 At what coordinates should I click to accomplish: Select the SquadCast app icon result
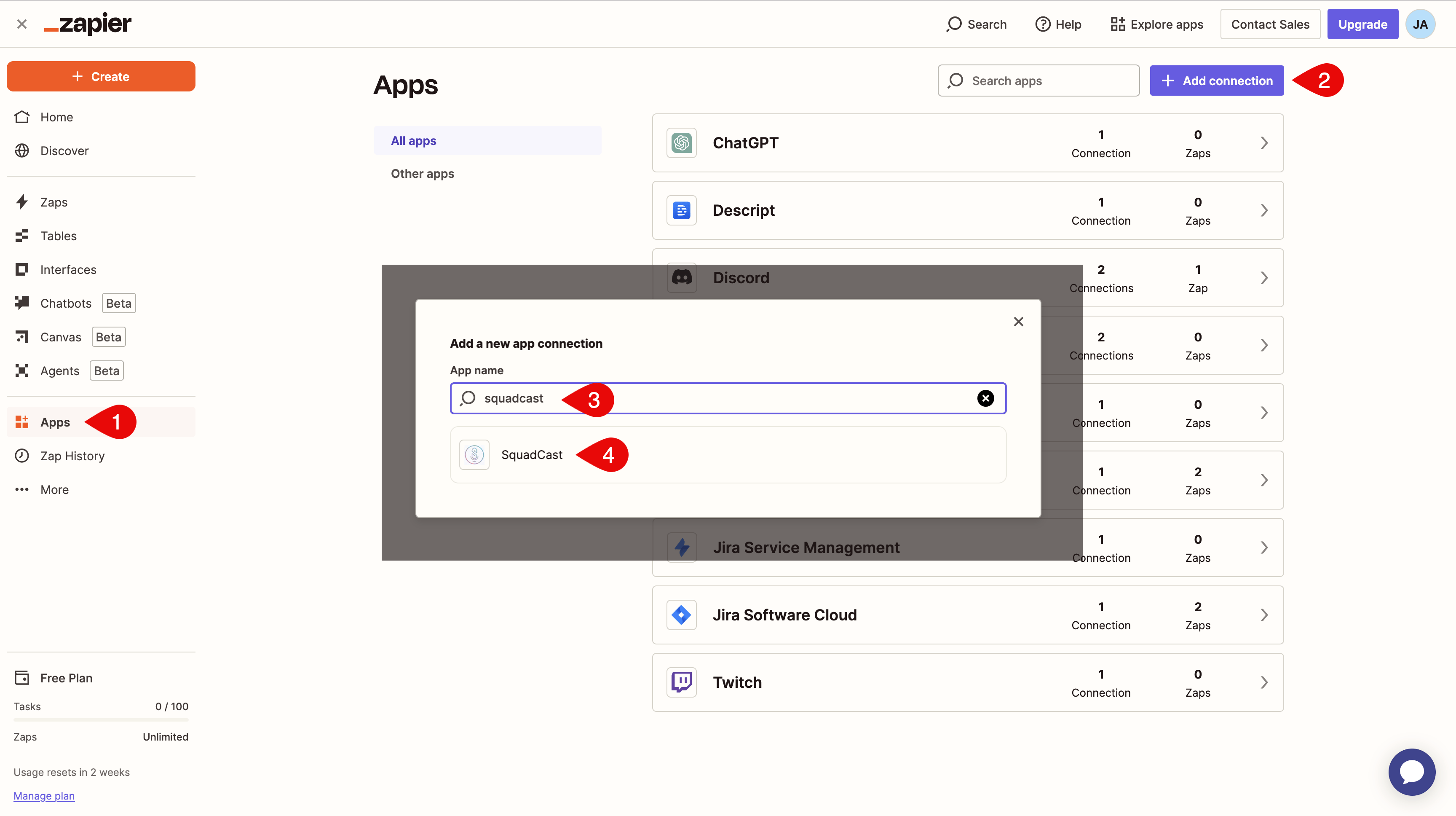[x=474, y=455]
